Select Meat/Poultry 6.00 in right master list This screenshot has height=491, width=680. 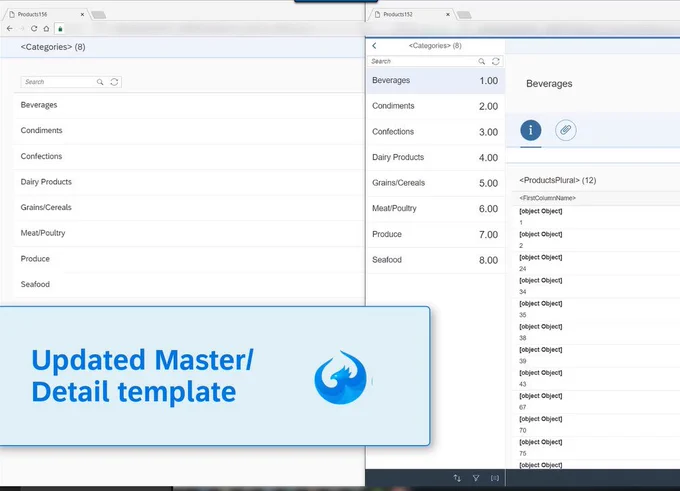[436, 209]
